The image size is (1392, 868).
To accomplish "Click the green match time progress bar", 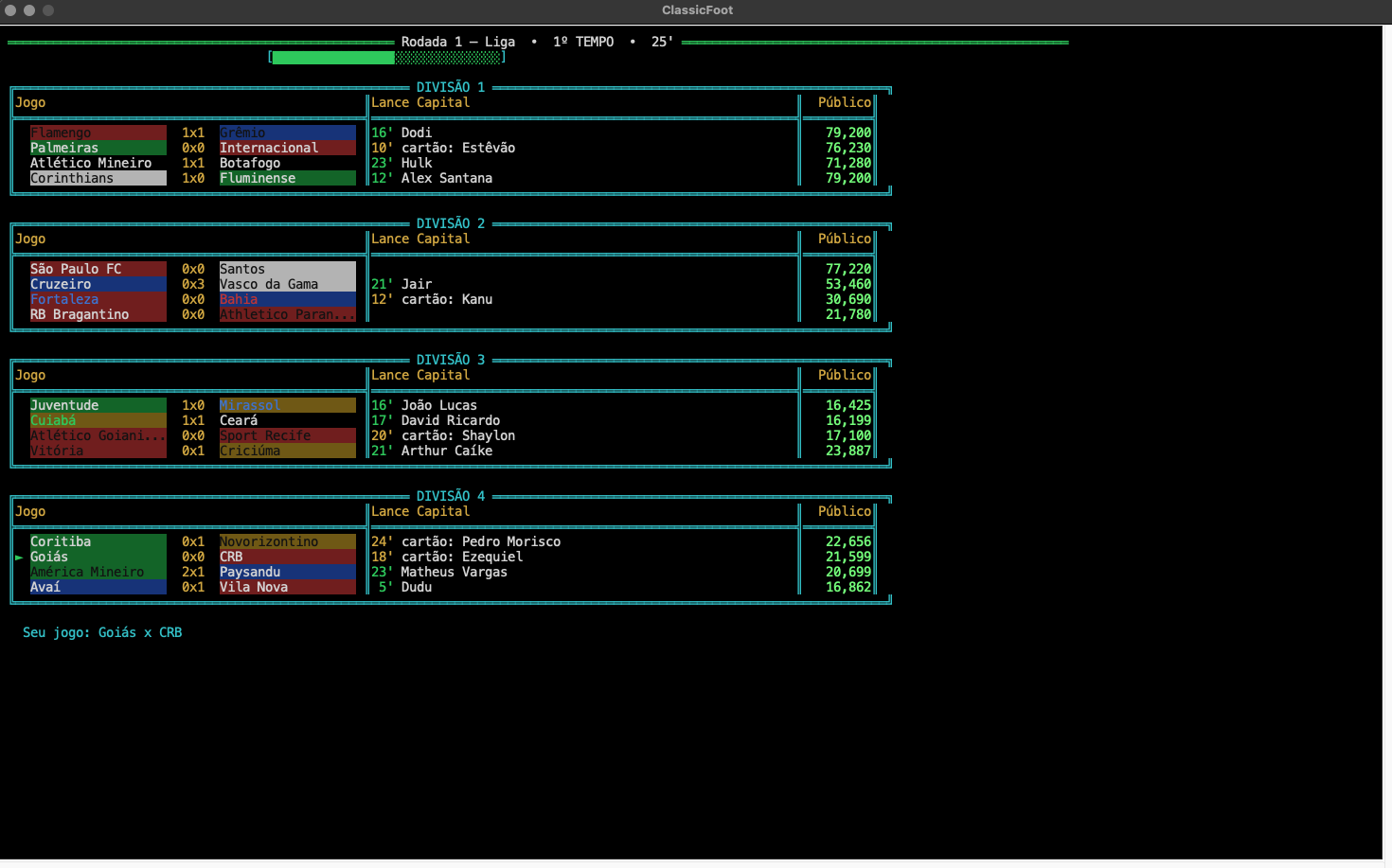I will (386, 58).
